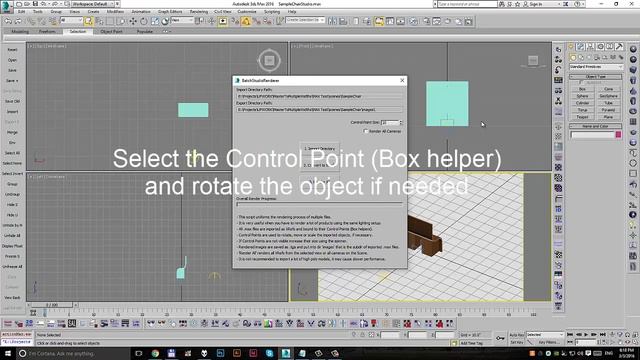Click the Redo arrow in main toolbar
640x360 pixels.
[19, 21]
